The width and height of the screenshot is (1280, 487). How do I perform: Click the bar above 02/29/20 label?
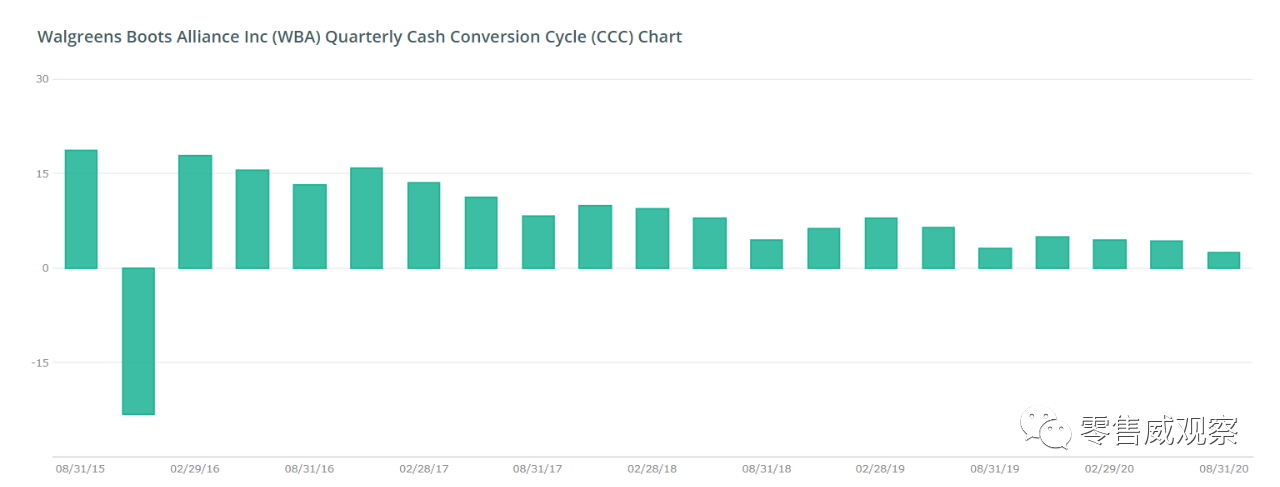[1110, 254]
